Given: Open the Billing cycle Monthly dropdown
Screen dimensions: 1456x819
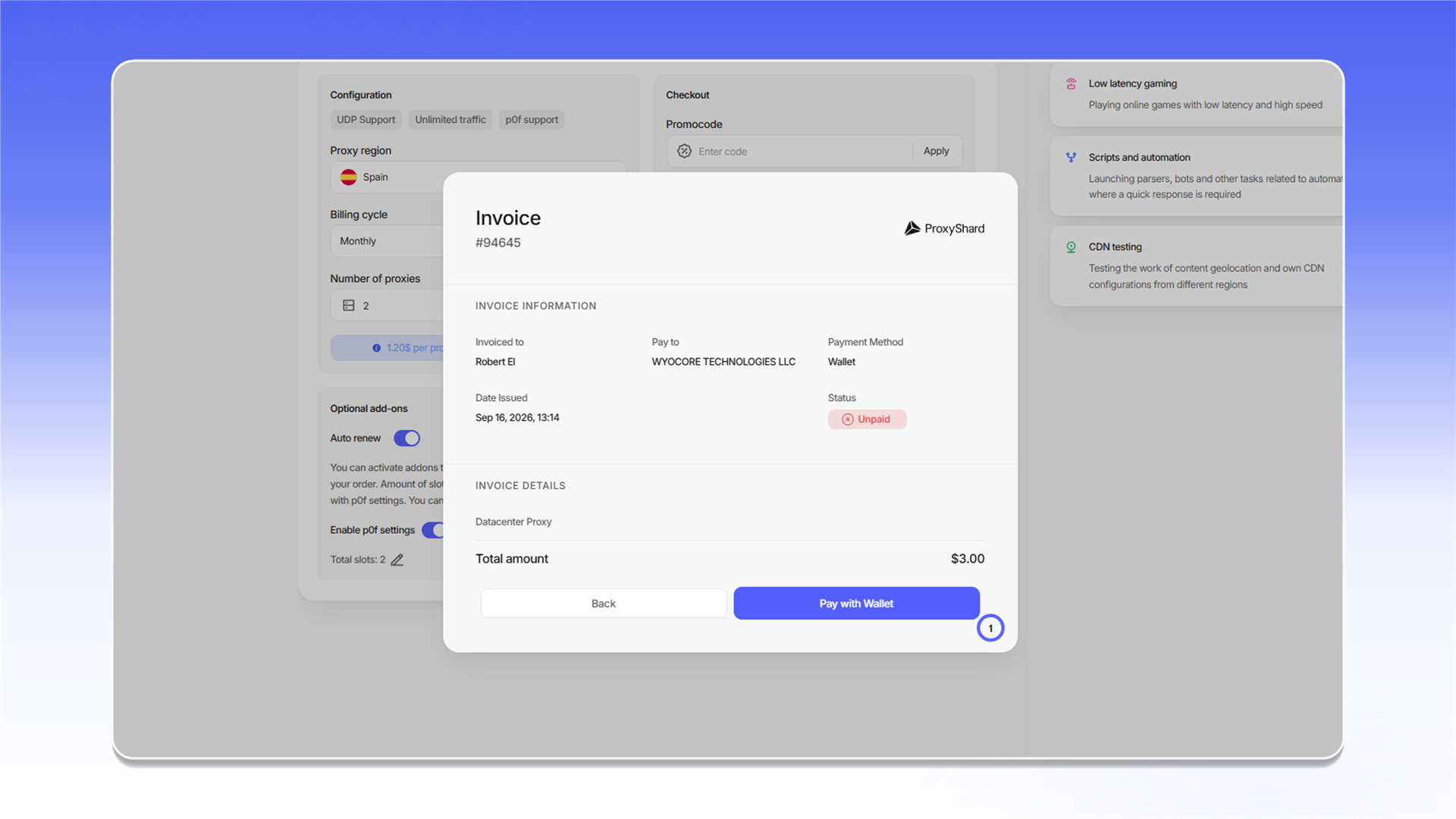Looking at the screenshot, I should click(x=388, y=241).
